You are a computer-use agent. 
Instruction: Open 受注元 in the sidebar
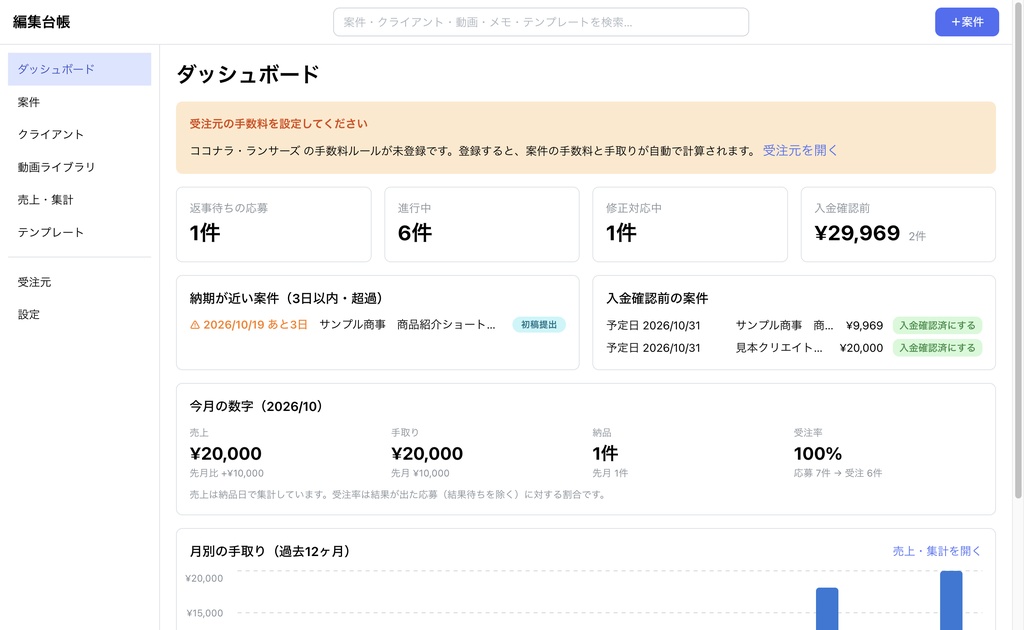pos(79,282)
